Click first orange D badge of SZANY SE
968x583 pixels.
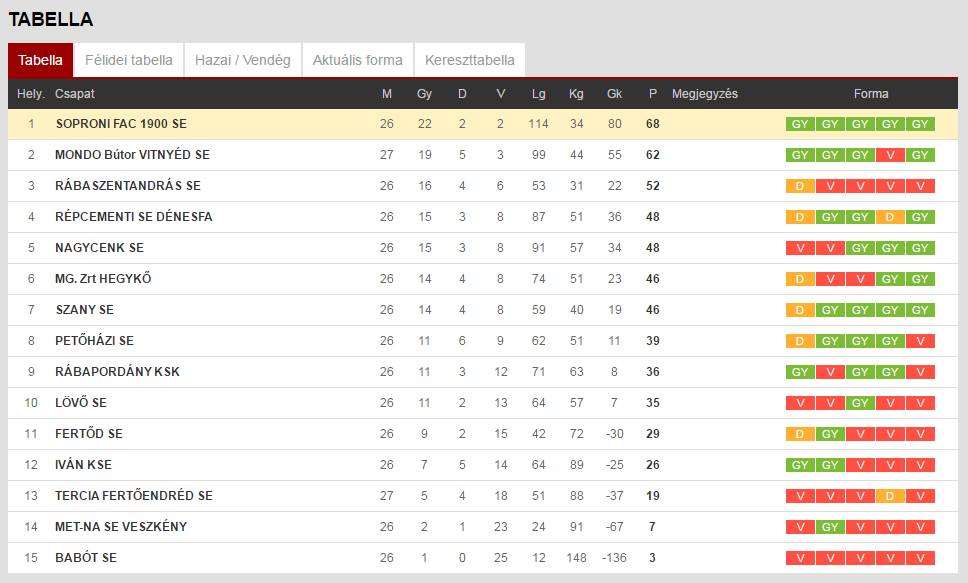click(799, 310)
